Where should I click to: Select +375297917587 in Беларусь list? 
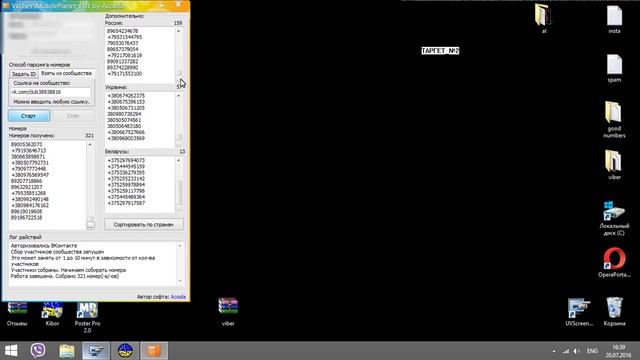[126, 203]
